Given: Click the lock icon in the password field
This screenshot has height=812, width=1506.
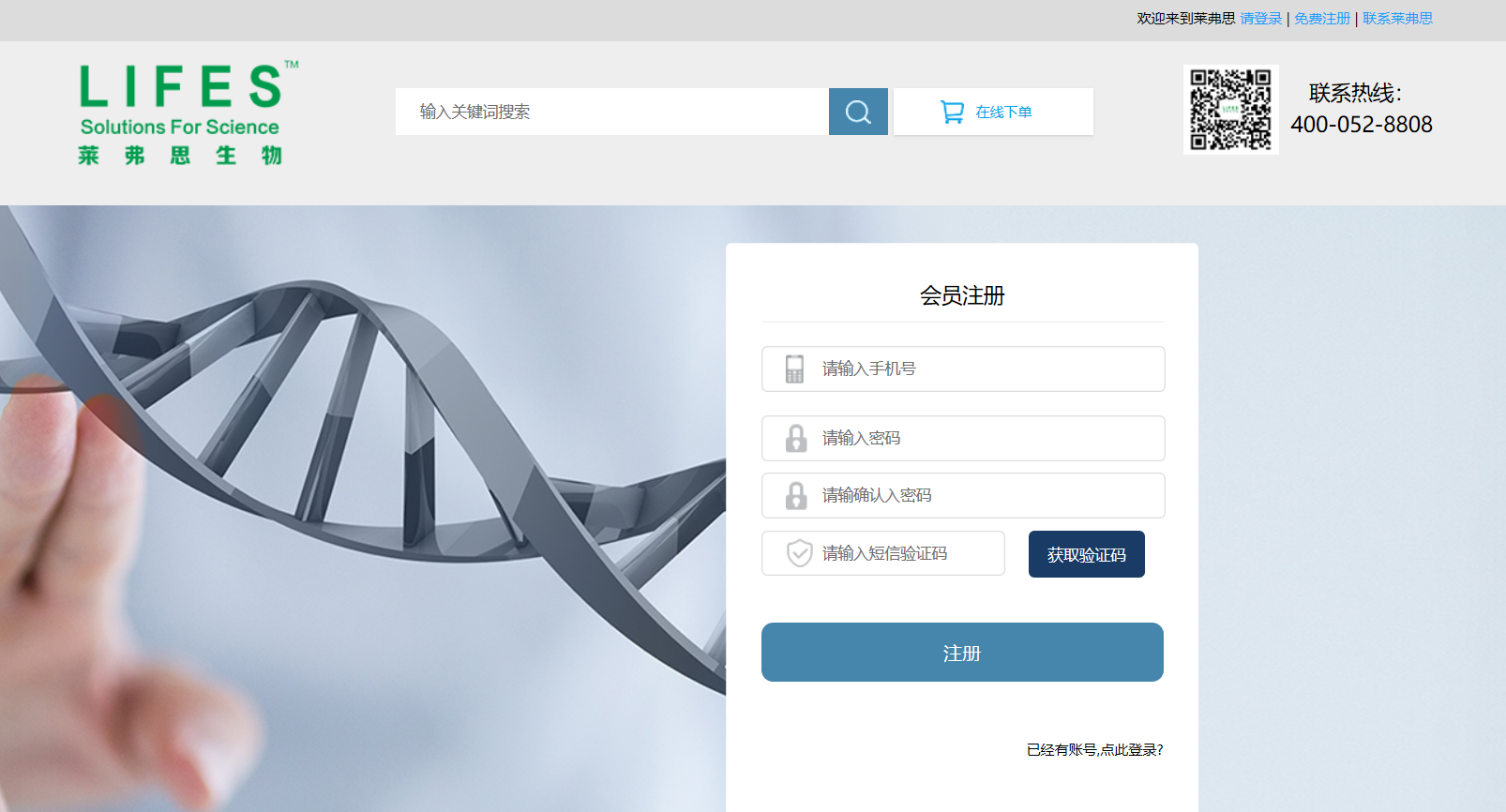Looking at the screenshot, I should coord(796,438).
